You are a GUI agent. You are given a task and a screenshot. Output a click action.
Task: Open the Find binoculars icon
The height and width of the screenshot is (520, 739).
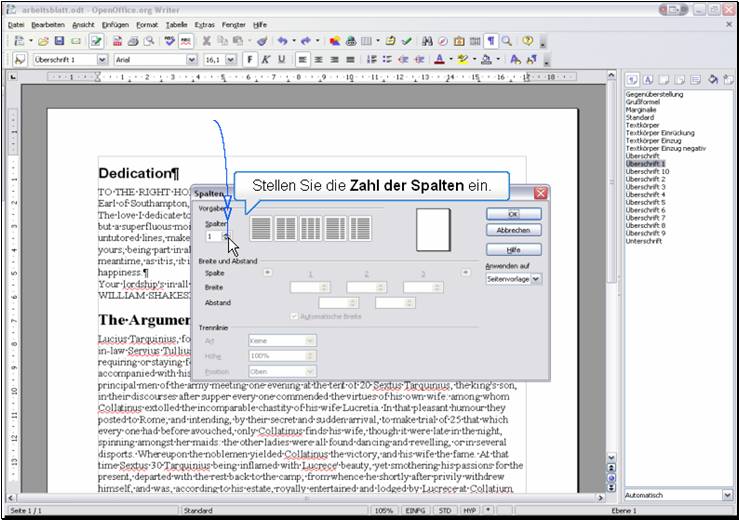coord(427,41)
